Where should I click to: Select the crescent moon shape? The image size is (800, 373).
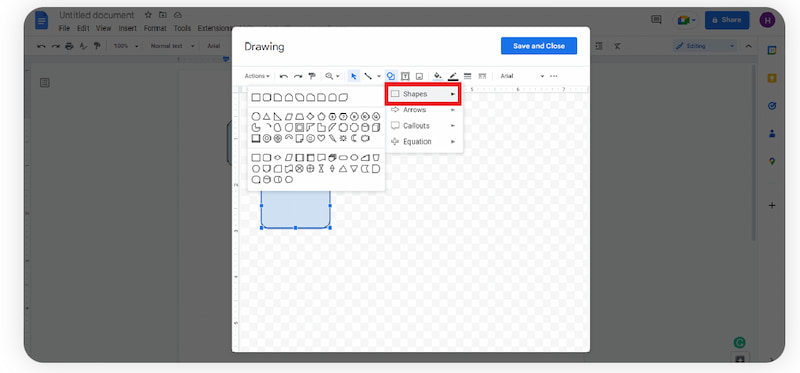coord(354,138)
